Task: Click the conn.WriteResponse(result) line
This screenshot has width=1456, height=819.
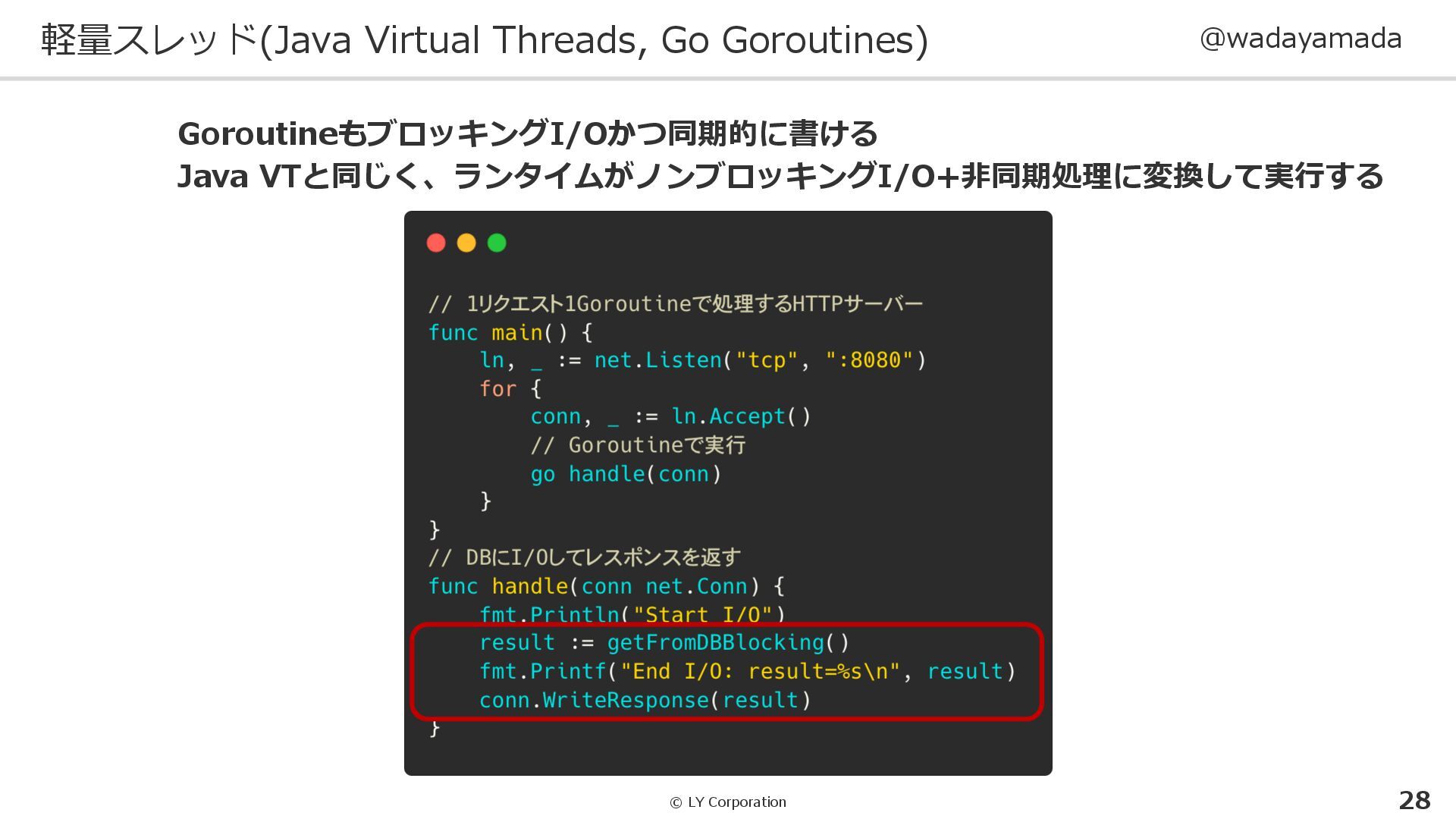Action: tap(645, 700)
